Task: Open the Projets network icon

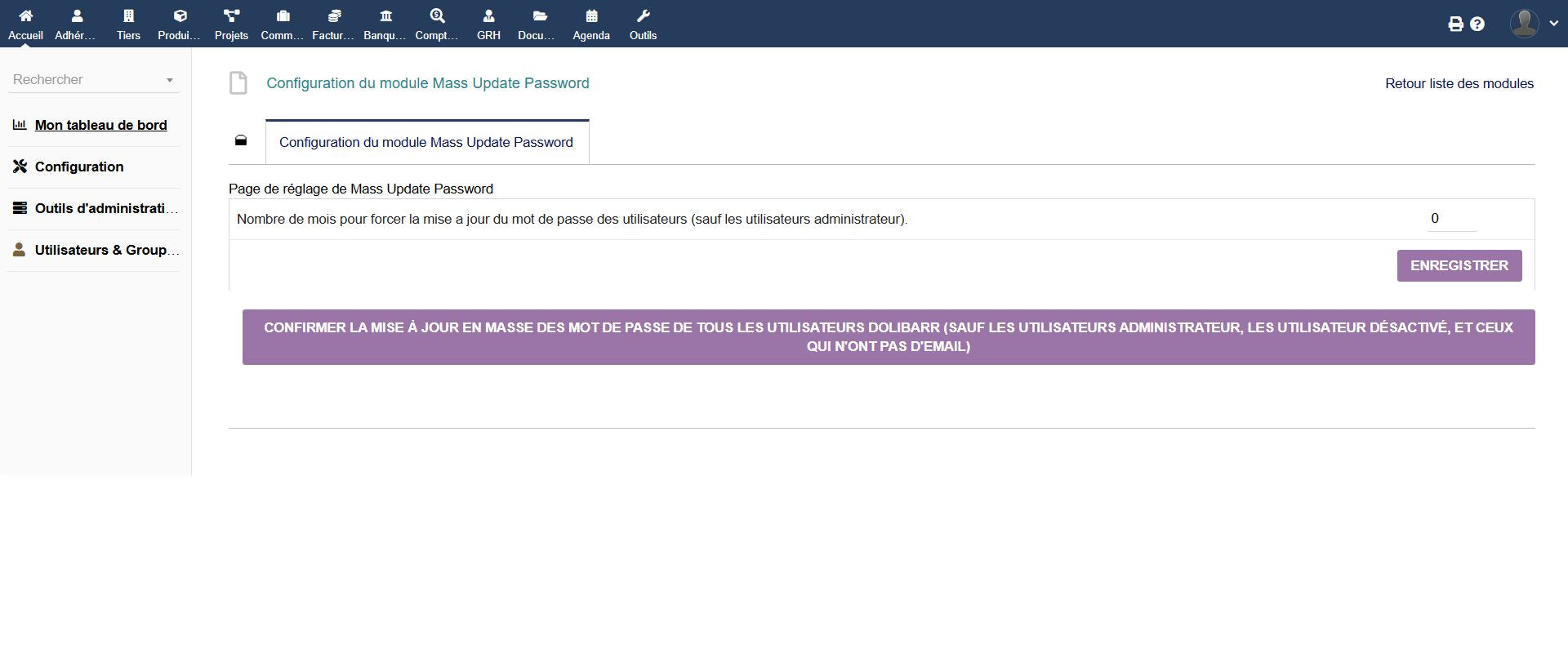Action: click(x=231, y=16)
